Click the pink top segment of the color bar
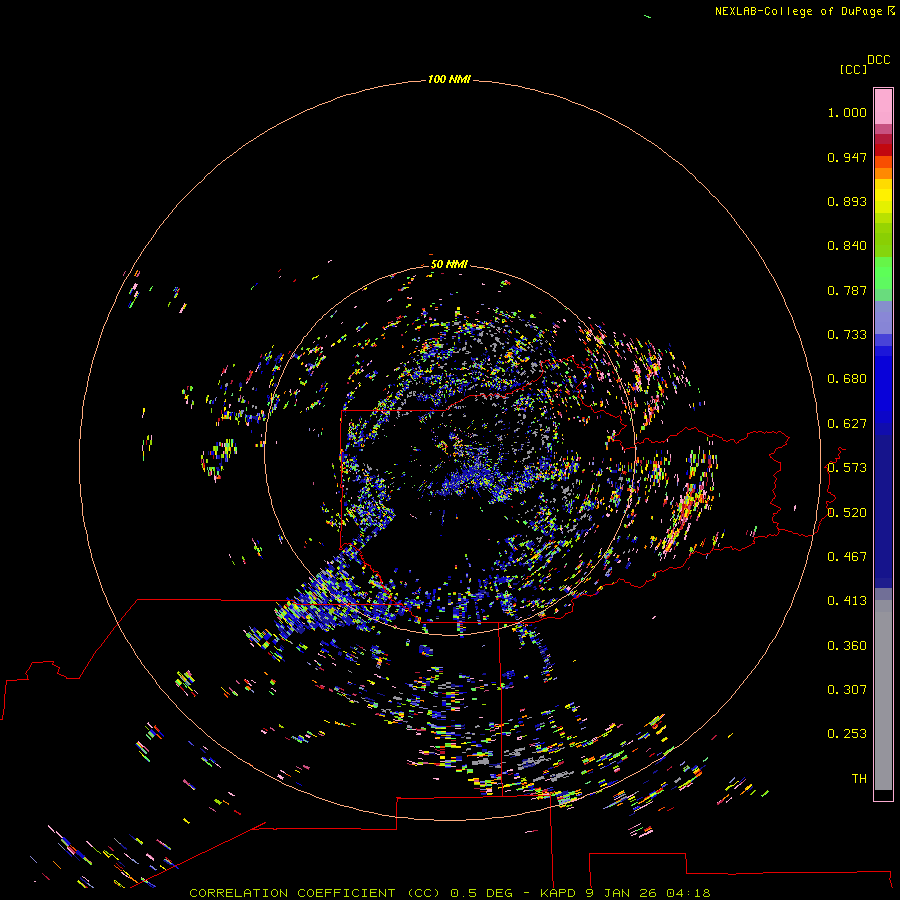The image size is (900, 900). pyautogui.click(x=883, y=107)
